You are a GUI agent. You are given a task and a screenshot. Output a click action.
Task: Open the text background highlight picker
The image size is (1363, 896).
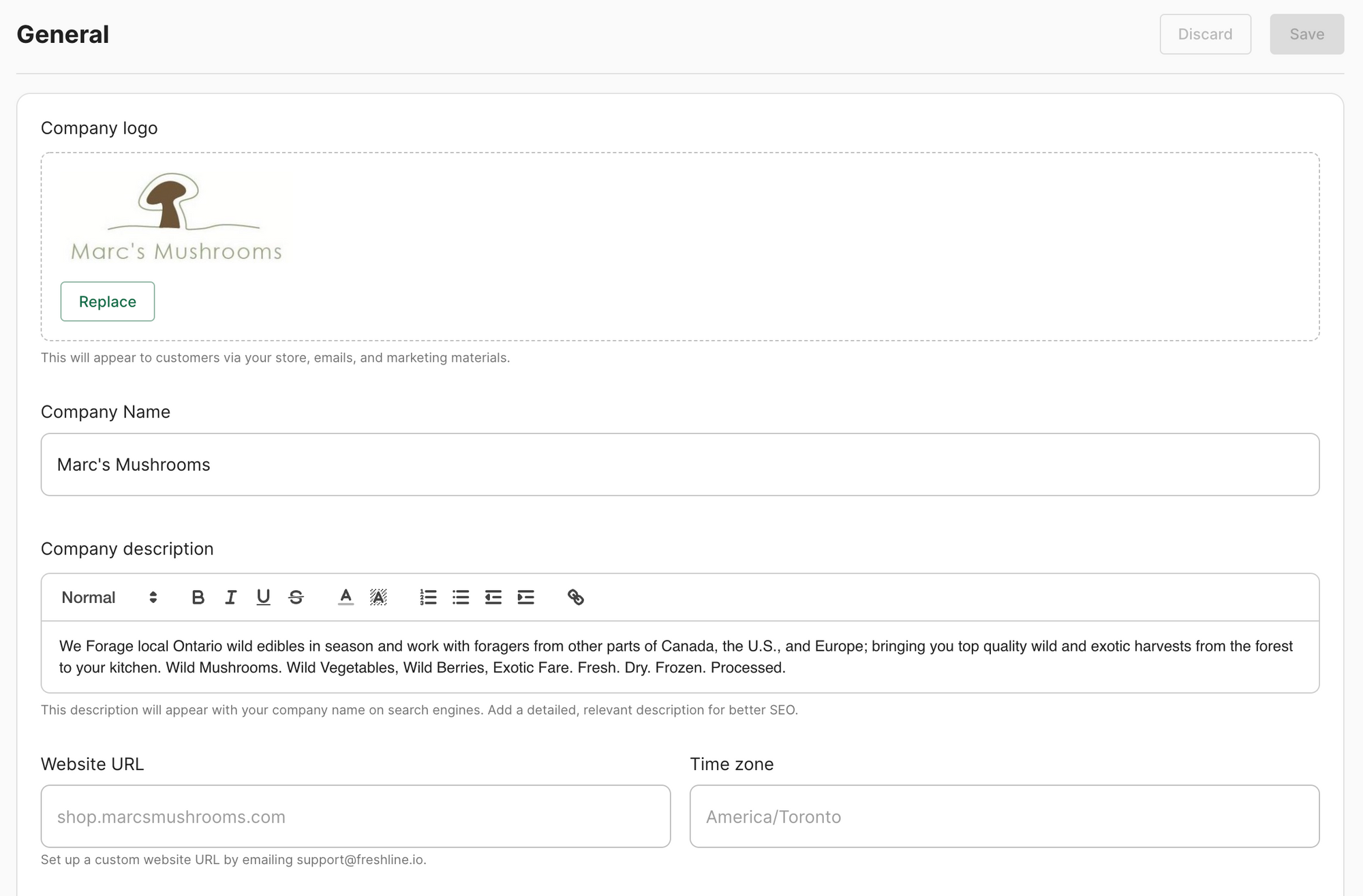point(378,598)
